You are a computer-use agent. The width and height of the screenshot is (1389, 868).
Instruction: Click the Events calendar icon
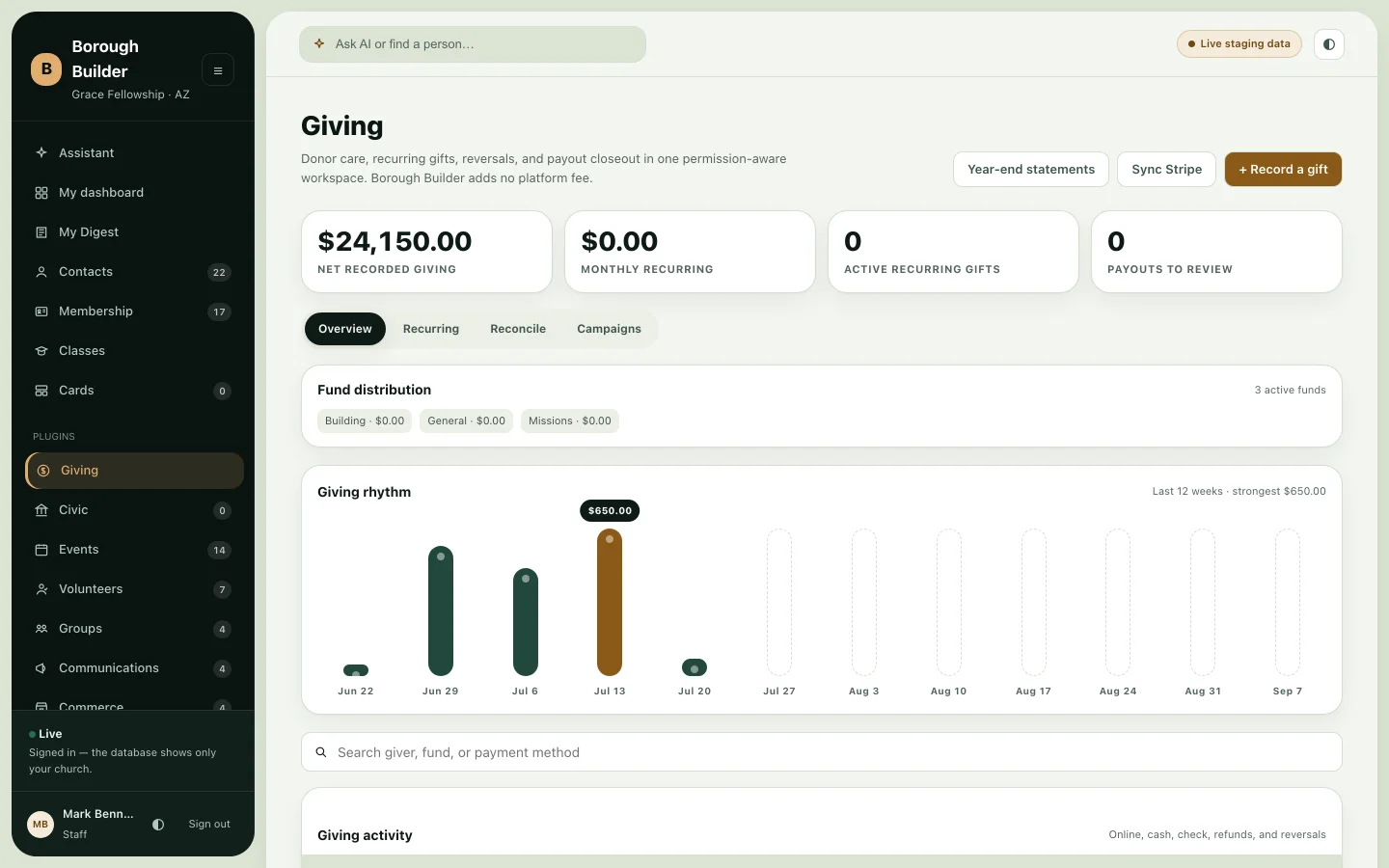click(41, 550)
